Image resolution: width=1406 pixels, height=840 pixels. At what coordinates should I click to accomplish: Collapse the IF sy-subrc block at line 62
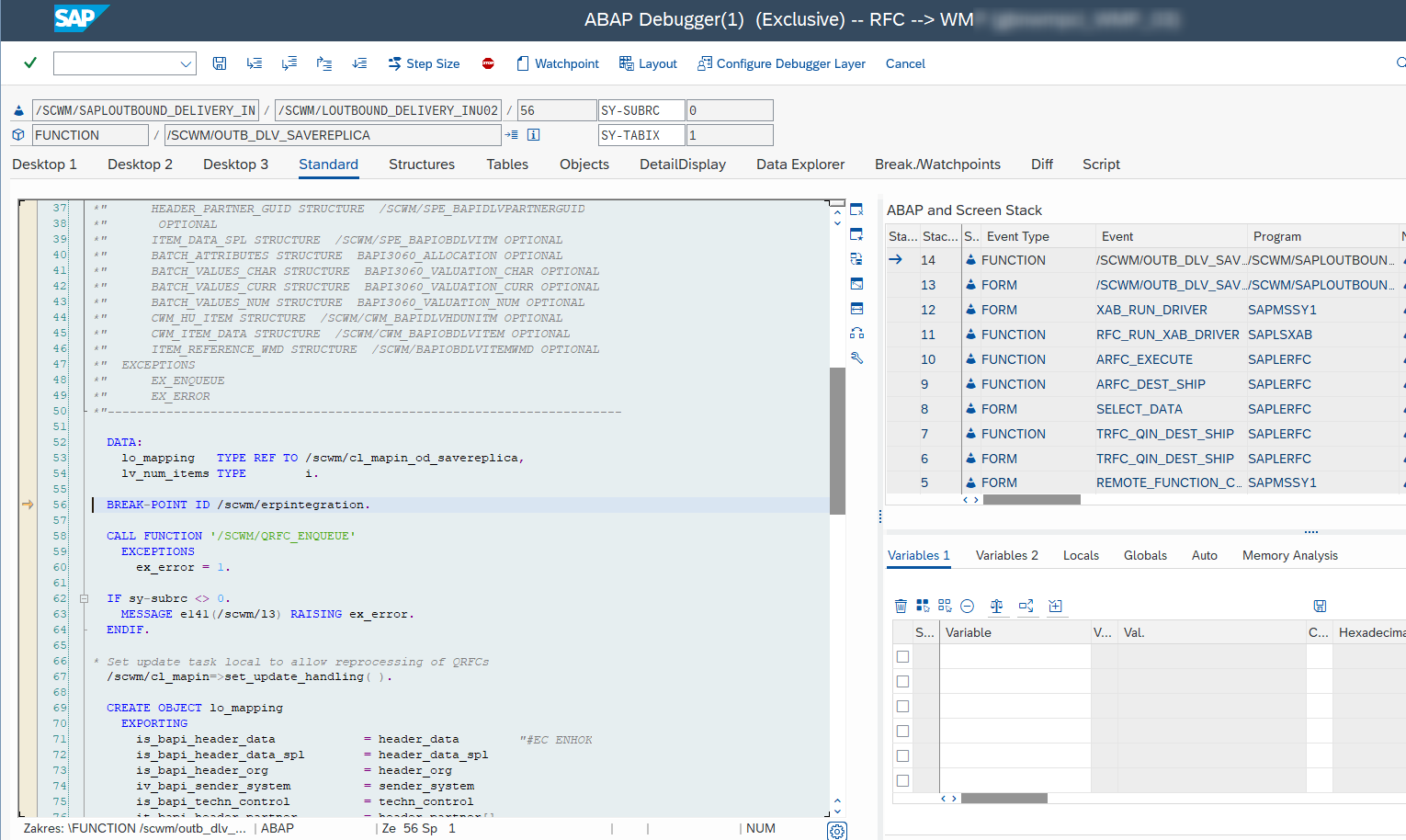coord(84,598)
